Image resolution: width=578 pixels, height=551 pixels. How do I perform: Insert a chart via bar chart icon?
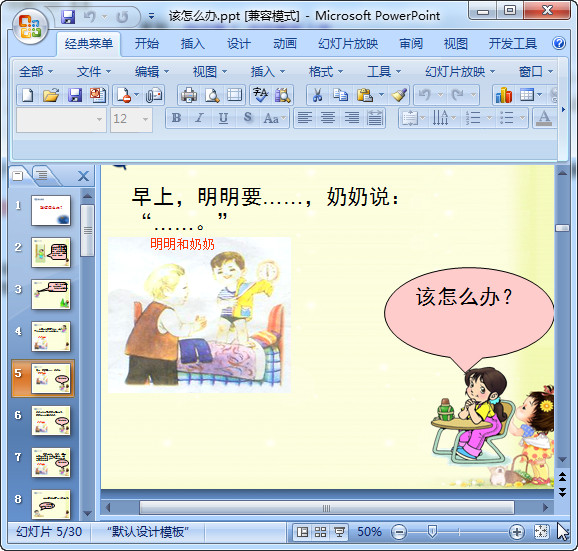[x=504, y=95]
